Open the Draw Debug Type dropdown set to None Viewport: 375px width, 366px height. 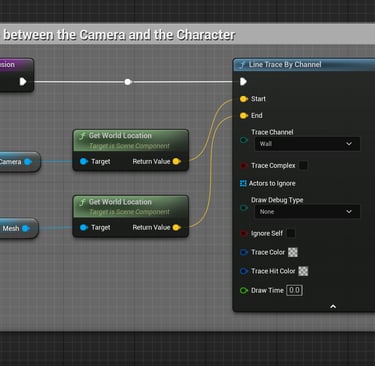(307, 212)
